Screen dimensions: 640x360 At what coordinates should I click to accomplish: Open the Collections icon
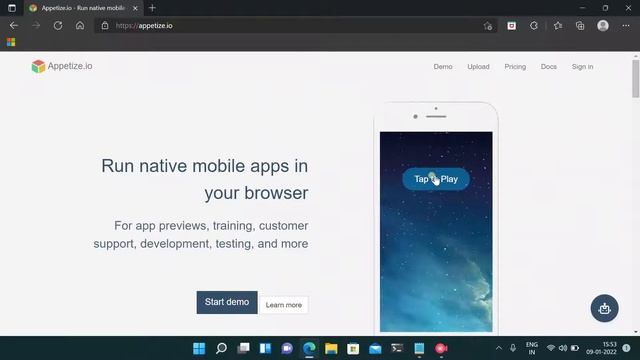(x=580, y=26)
